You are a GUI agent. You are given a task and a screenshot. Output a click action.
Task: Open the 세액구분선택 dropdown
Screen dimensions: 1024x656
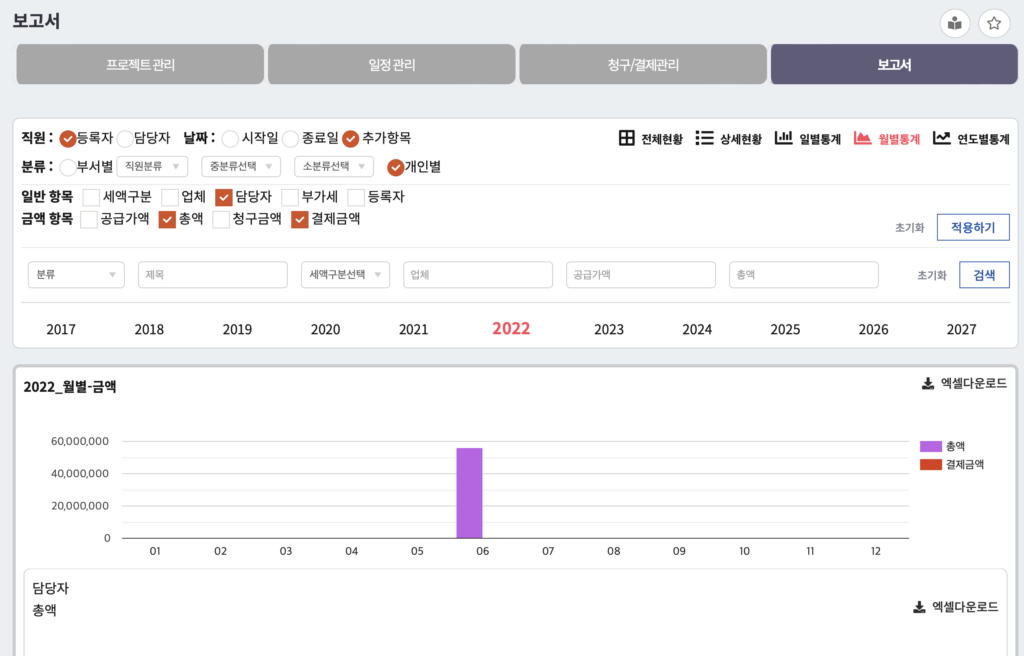345,275
